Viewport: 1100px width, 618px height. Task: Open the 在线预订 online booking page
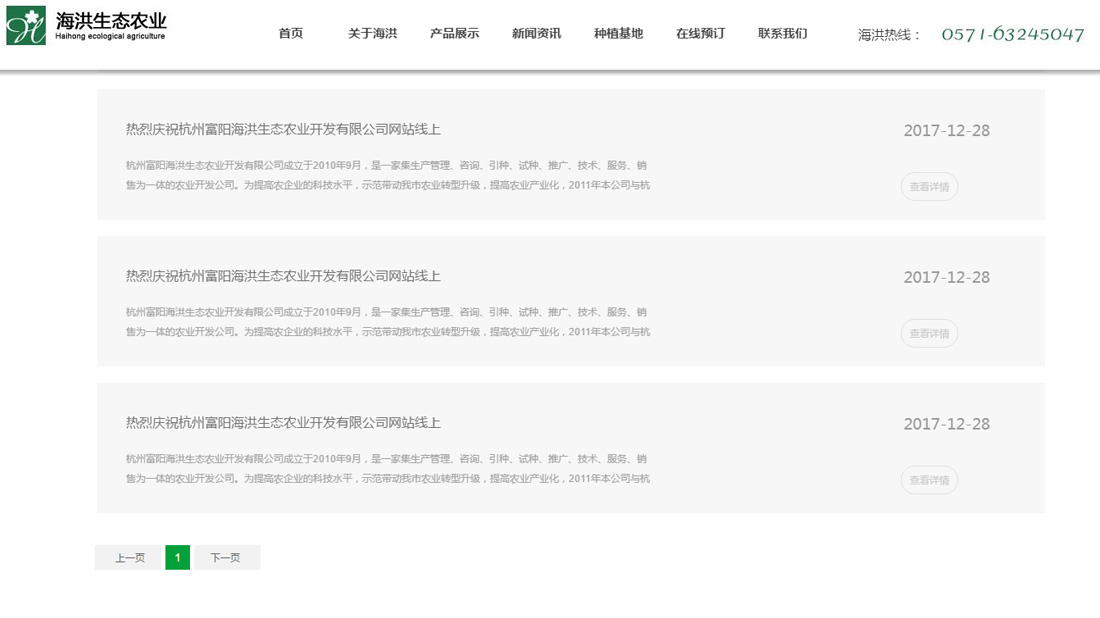click(x=699, y=32)
